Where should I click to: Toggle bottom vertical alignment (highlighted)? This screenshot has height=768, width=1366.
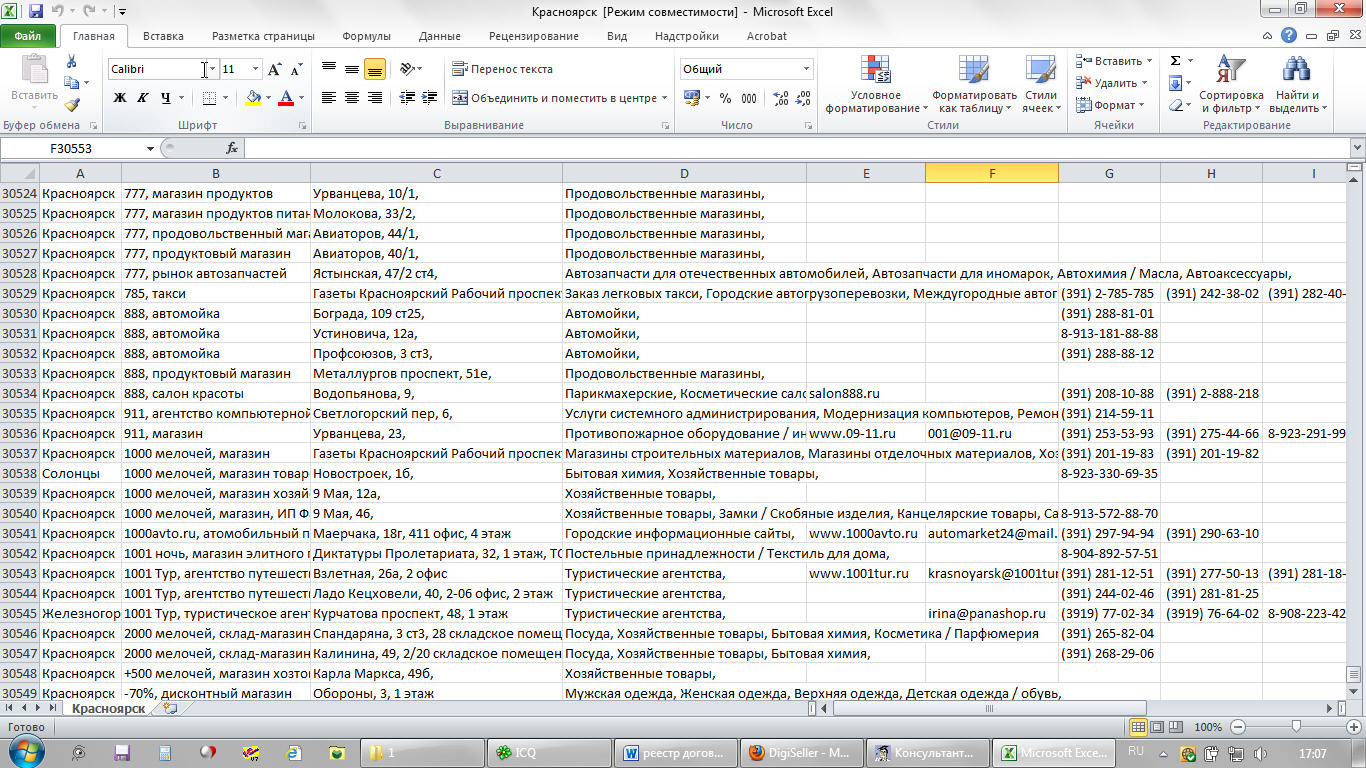point(375,69)
